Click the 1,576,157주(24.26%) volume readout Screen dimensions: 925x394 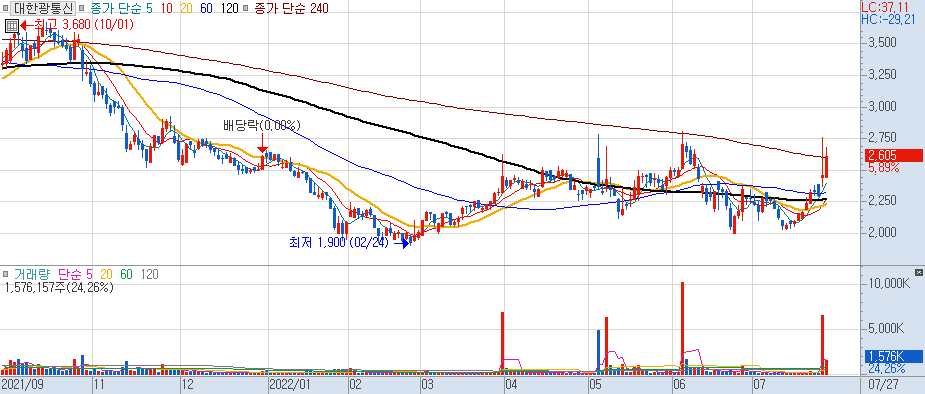(x=59, y=288)
